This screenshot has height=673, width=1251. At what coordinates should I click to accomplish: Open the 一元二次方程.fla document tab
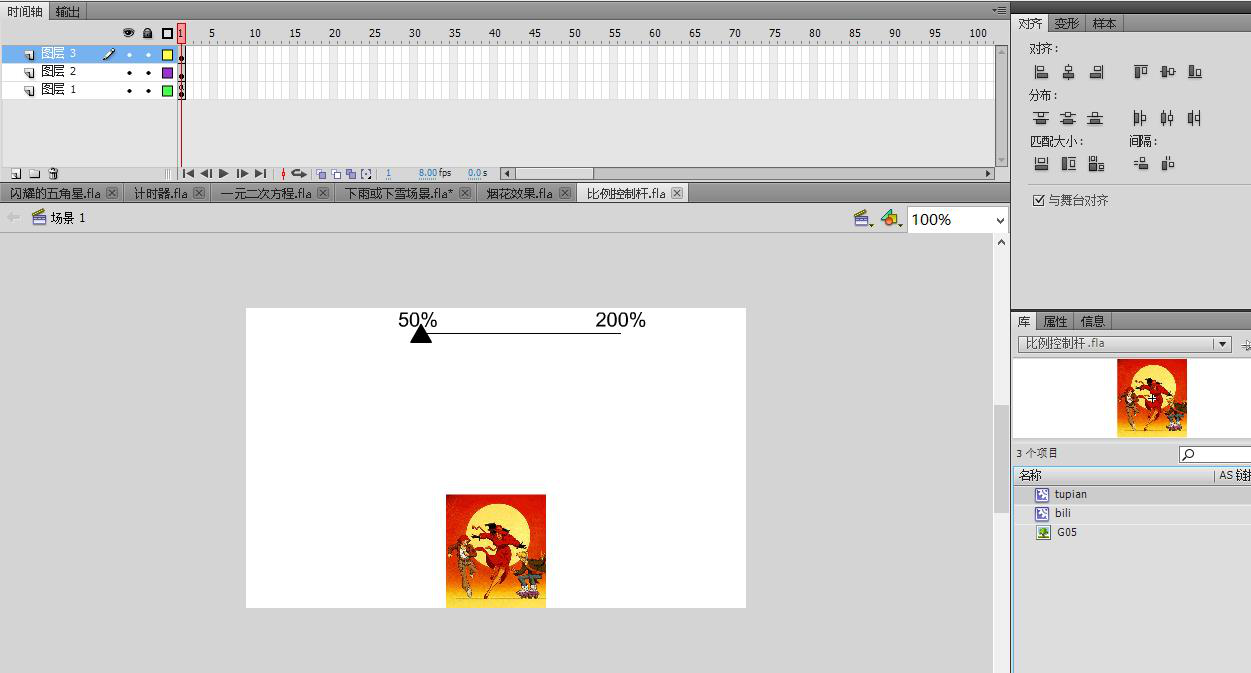tap(274, 193)
